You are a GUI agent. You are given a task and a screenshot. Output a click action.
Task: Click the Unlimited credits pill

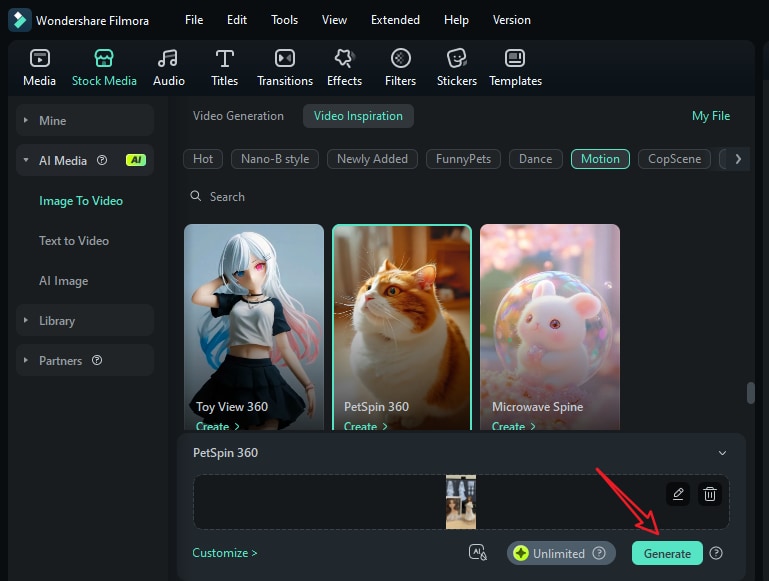tap(561, 553)
